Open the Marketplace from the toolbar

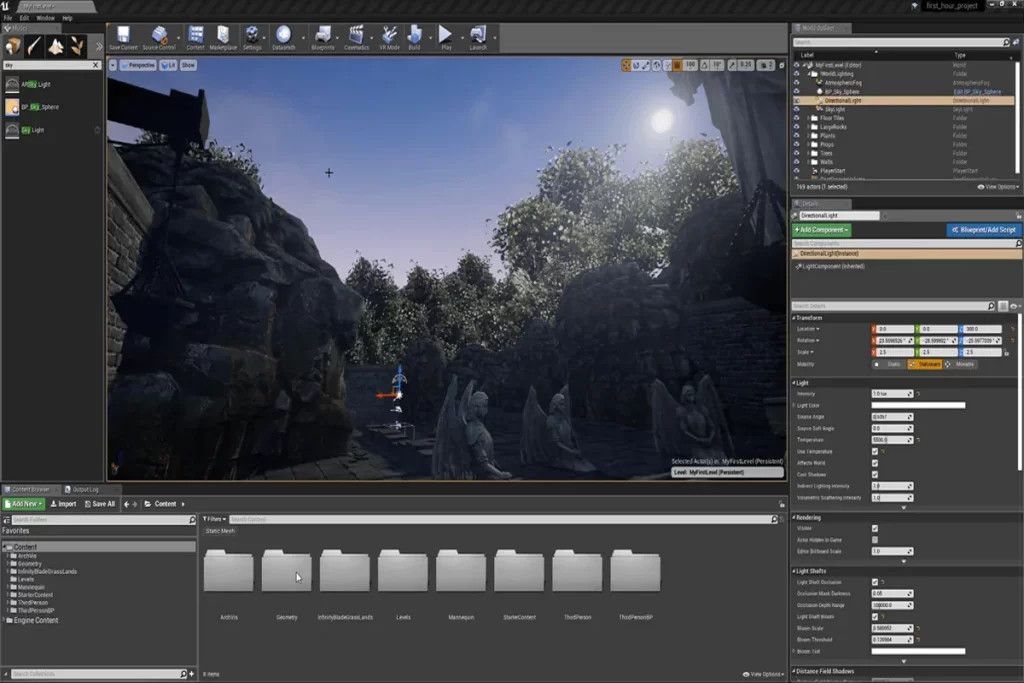(x=223, y=37)
